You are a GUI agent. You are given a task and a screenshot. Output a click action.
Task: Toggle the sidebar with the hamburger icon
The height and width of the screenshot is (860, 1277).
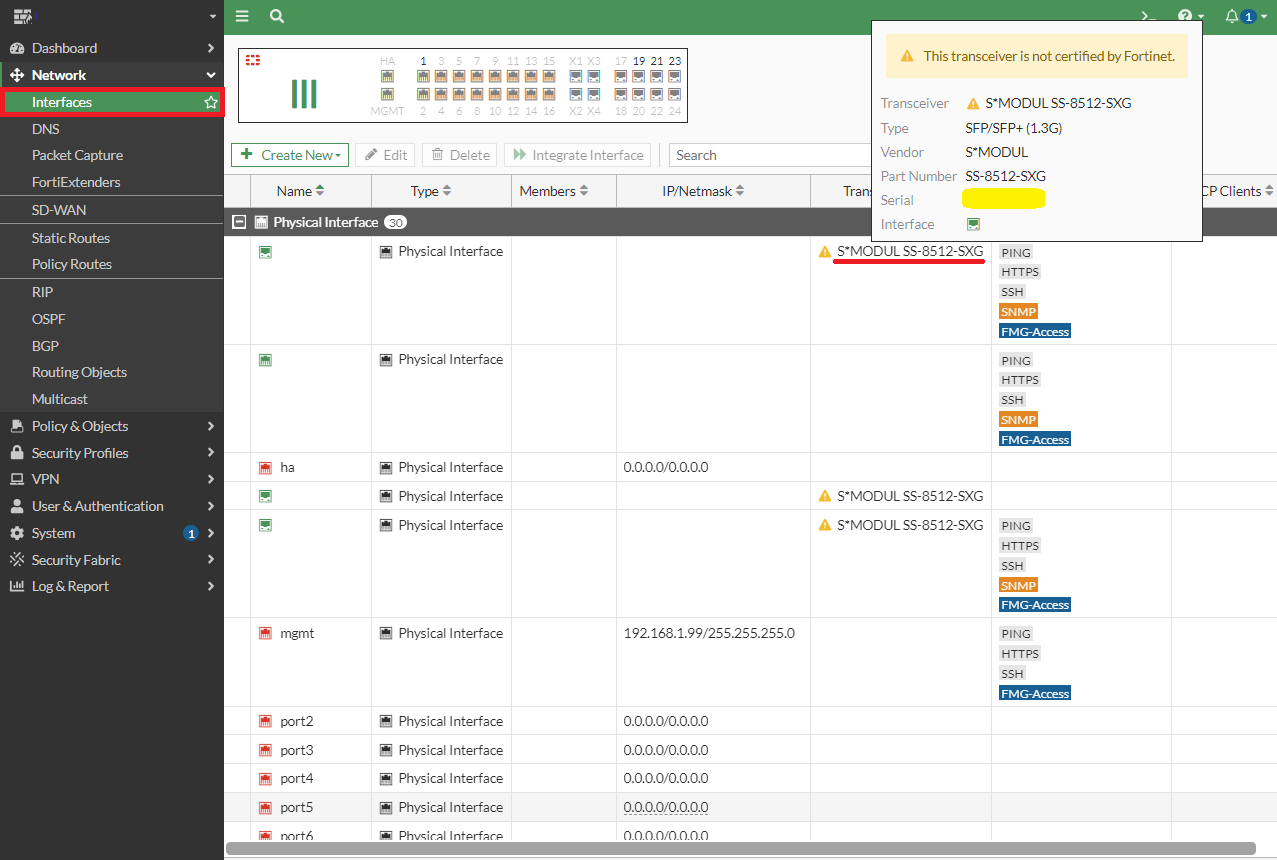(242, 16)
